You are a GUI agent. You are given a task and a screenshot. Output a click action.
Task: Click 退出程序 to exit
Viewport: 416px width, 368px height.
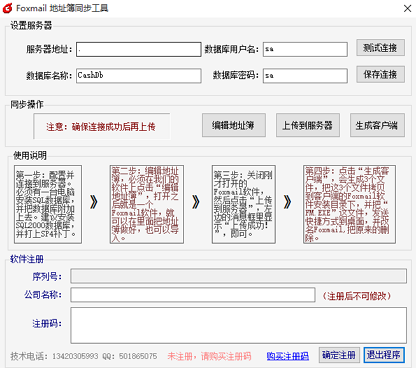384,355
